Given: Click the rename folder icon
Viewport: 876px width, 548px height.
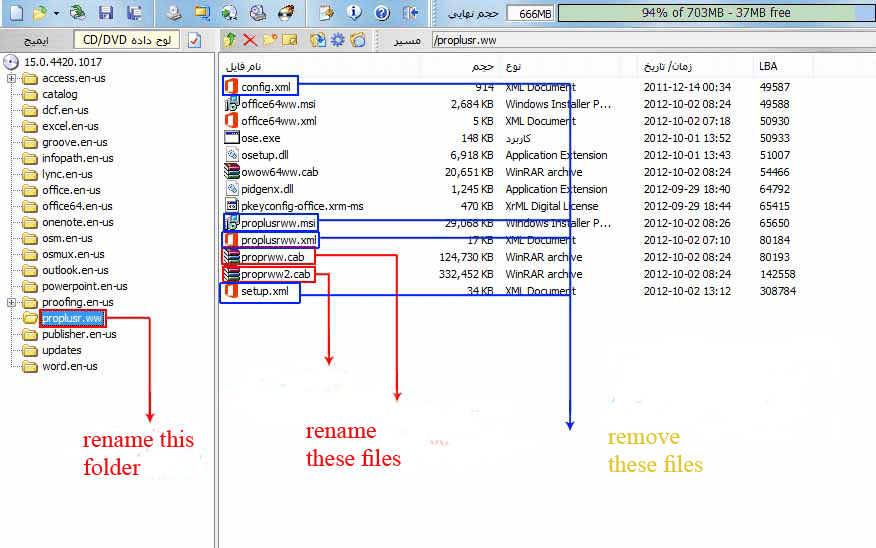Looking at the screenshot, I should (290, 40).
